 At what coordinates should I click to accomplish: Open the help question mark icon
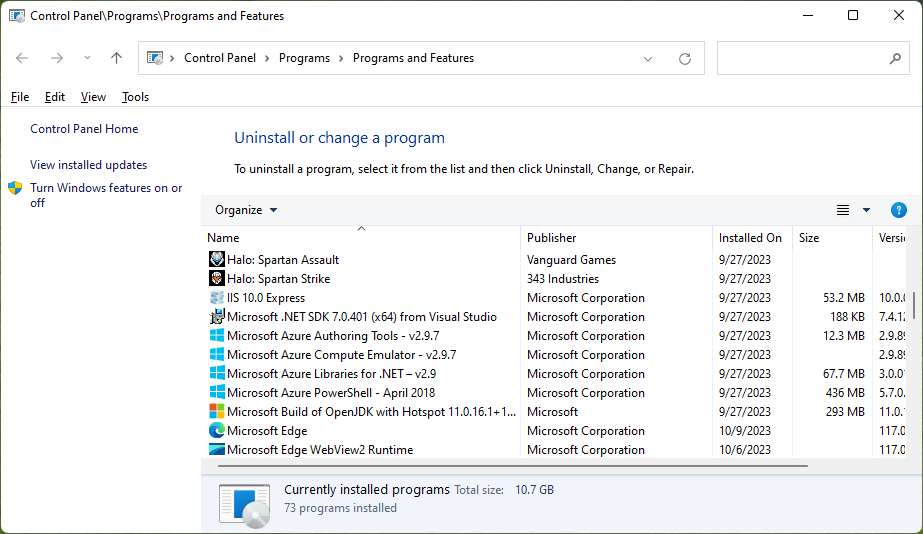tap(898, 210)
